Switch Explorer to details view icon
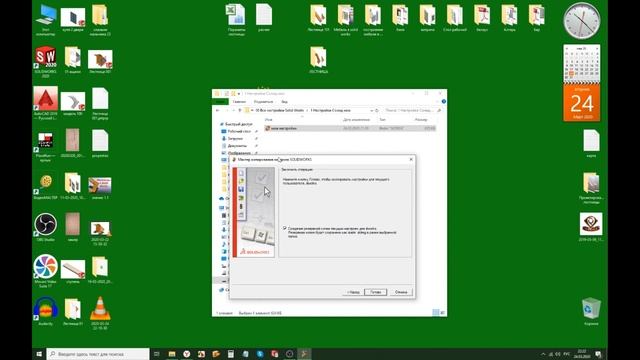The image size is (640, 360). coord(436,313)
